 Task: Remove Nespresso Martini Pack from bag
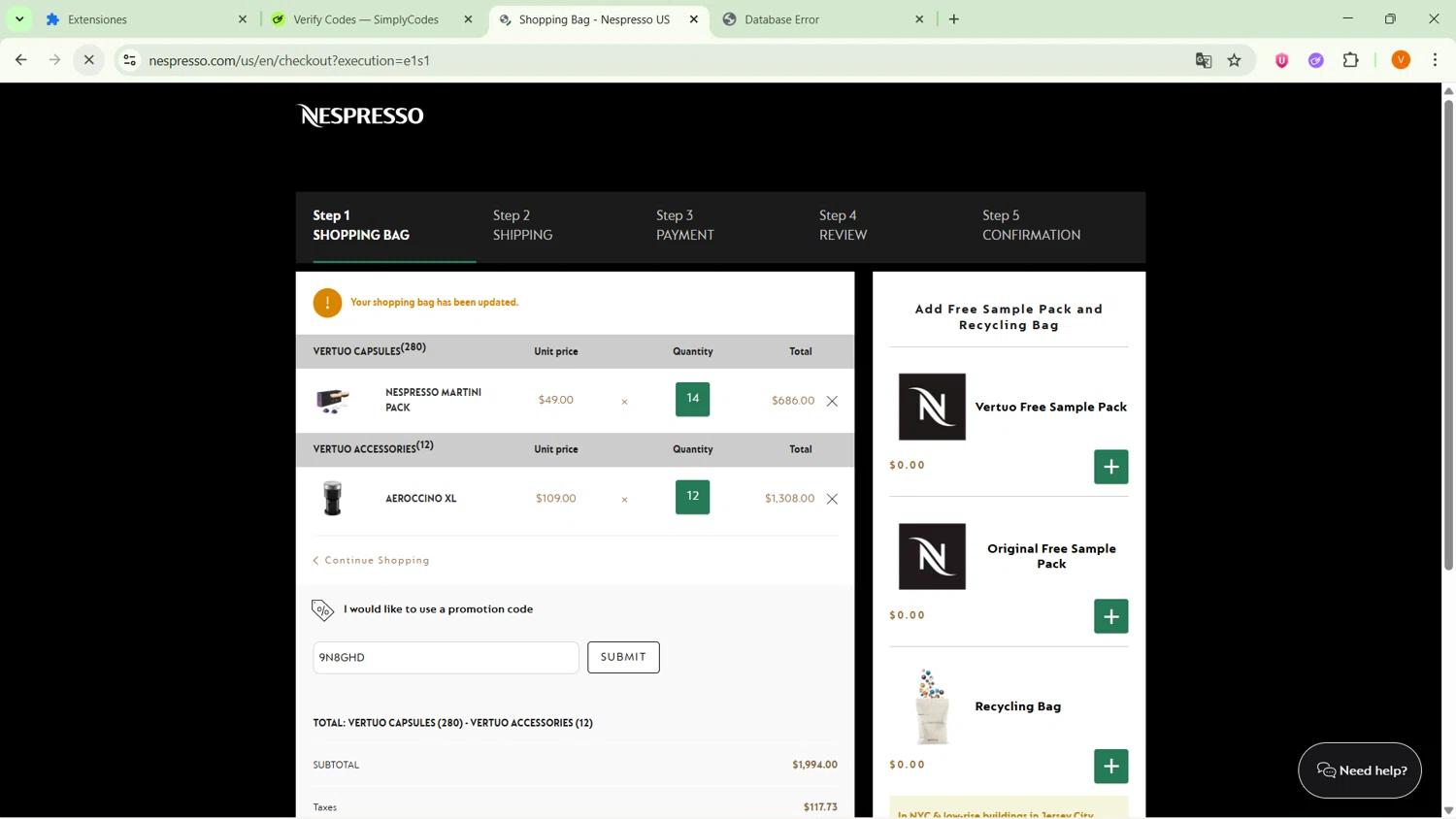coord(832,401)
